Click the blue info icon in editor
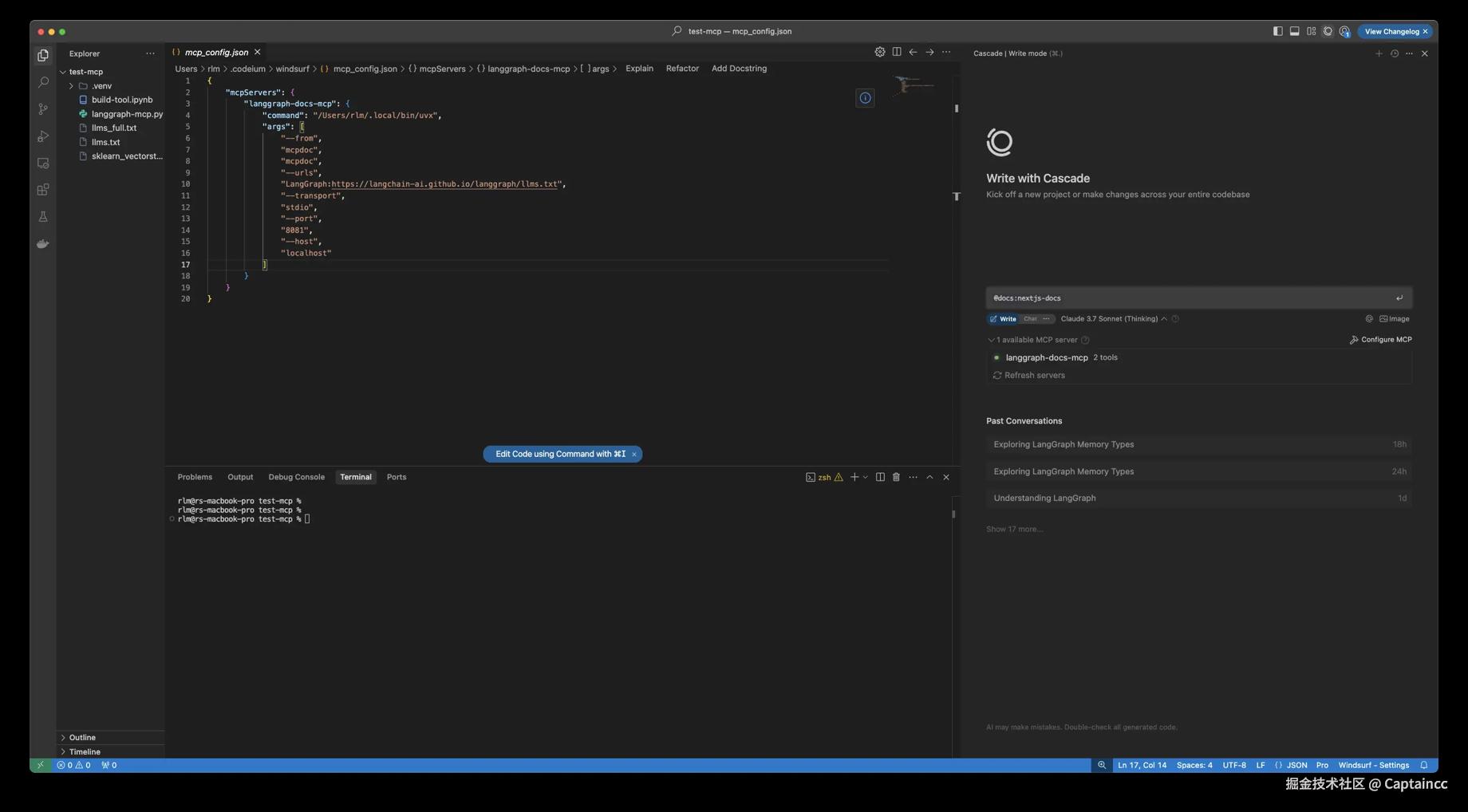This screenshot has height=812, width=1468. coord(865,98)
